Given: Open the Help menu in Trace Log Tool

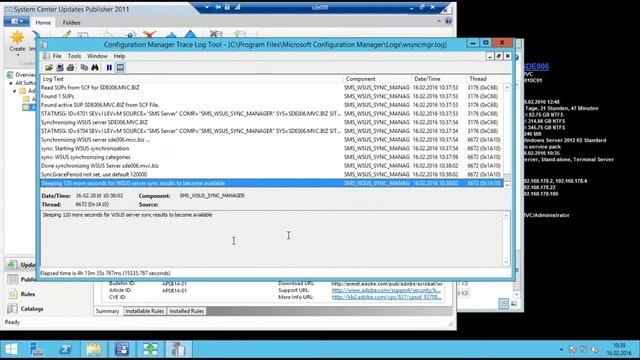Looking at the screenshot, I should [119, 56].
